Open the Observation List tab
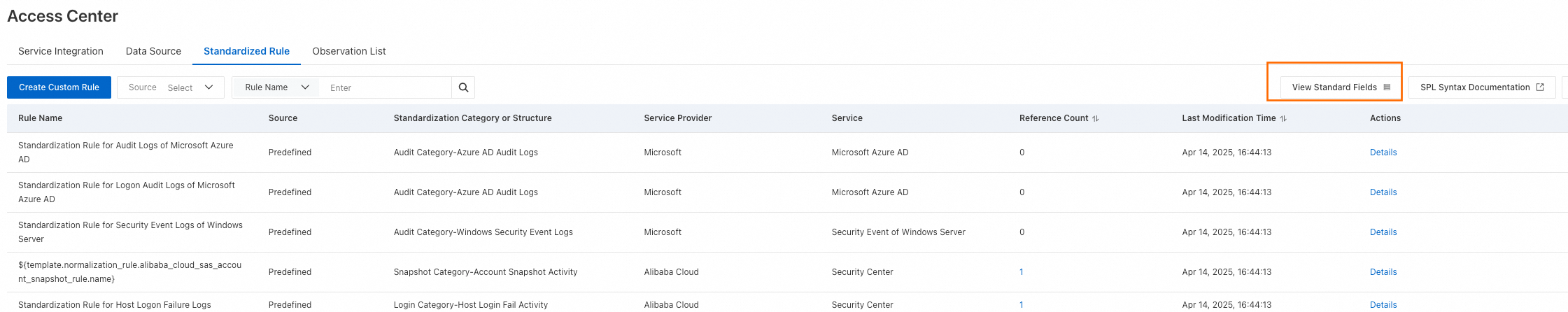Image resolution: width=1568 pixels, height=312 pixels. click(349, 51)
